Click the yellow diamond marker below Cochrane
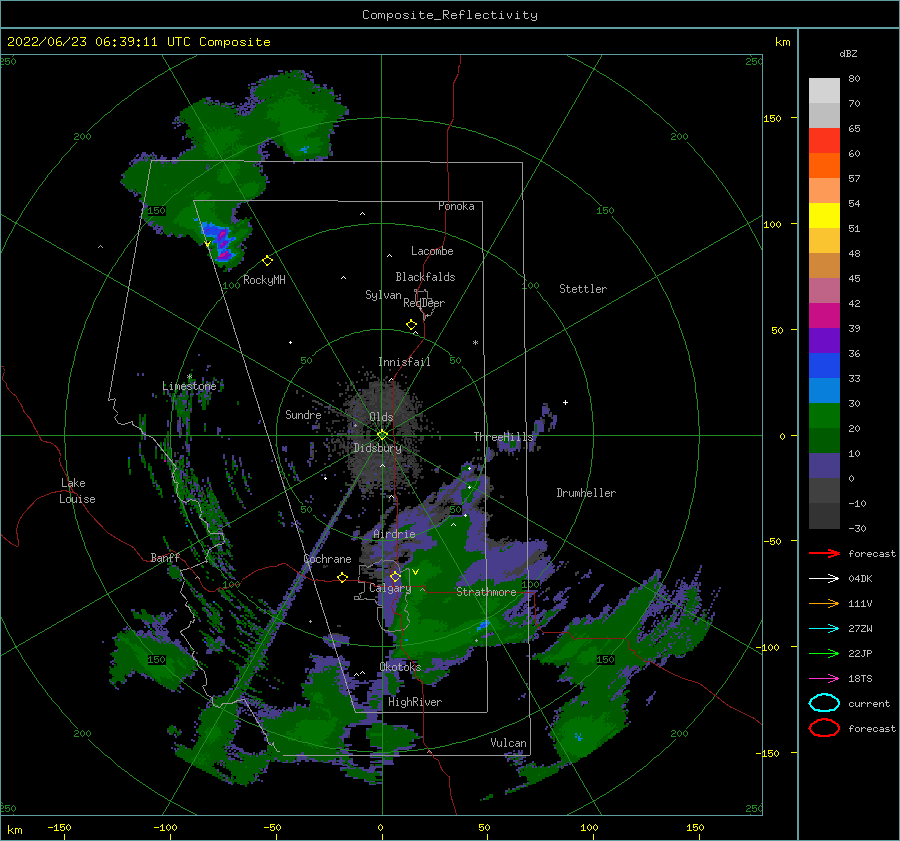 tap(343, 577)
